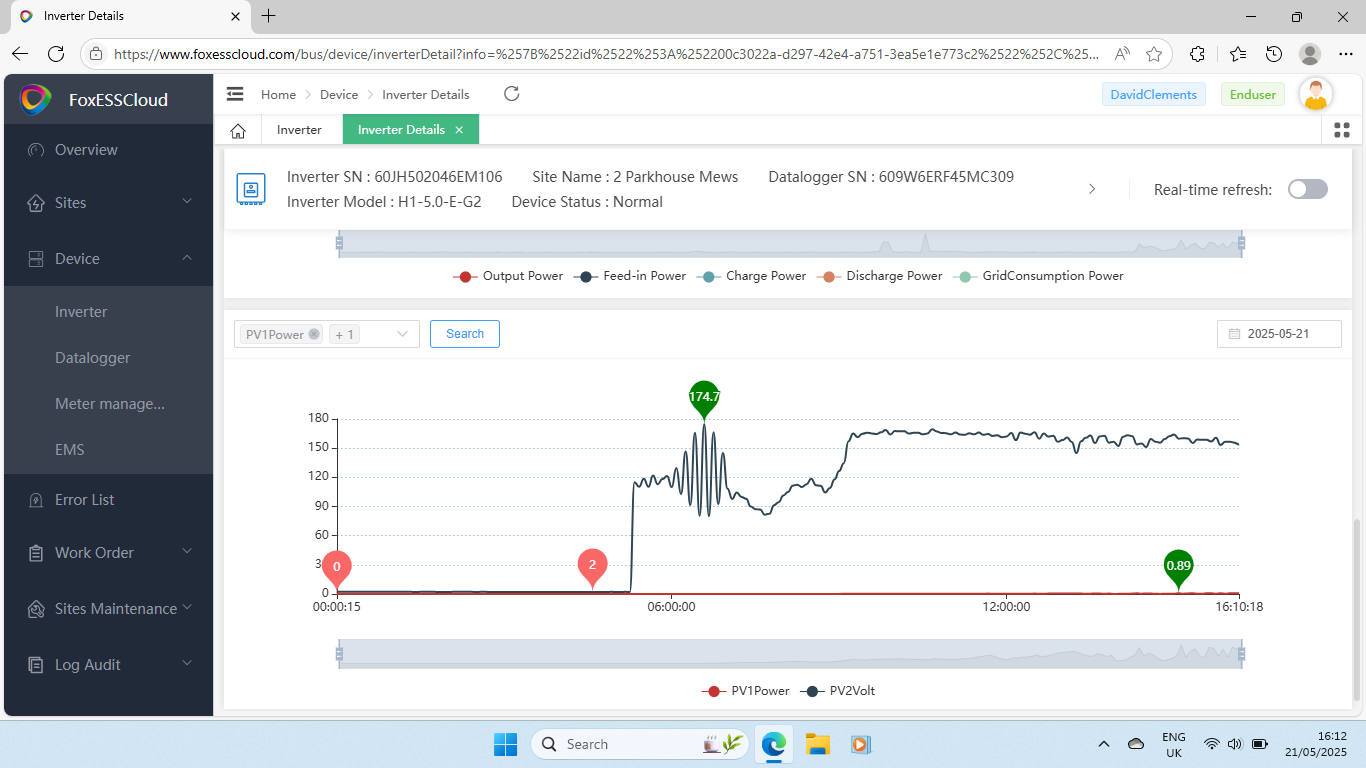
Task: Open the tab grid options icon
Action: pos(1342,130)
